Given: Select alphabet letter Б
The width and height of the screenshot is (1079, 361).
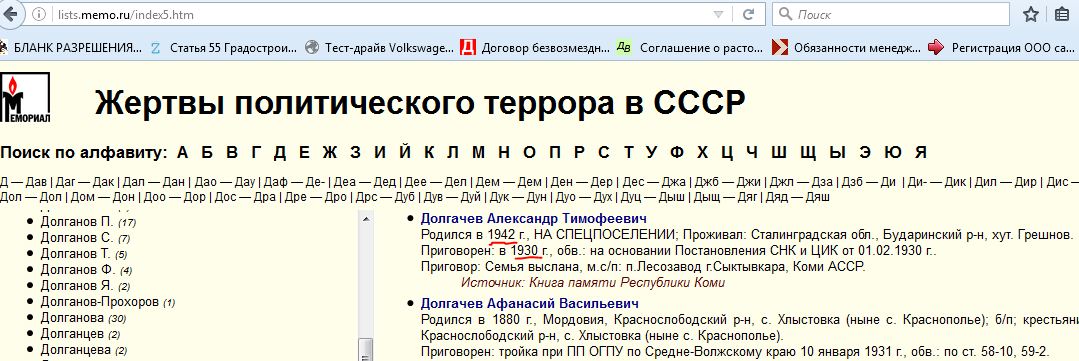Looking at the screenshot, I should point(206,153).
